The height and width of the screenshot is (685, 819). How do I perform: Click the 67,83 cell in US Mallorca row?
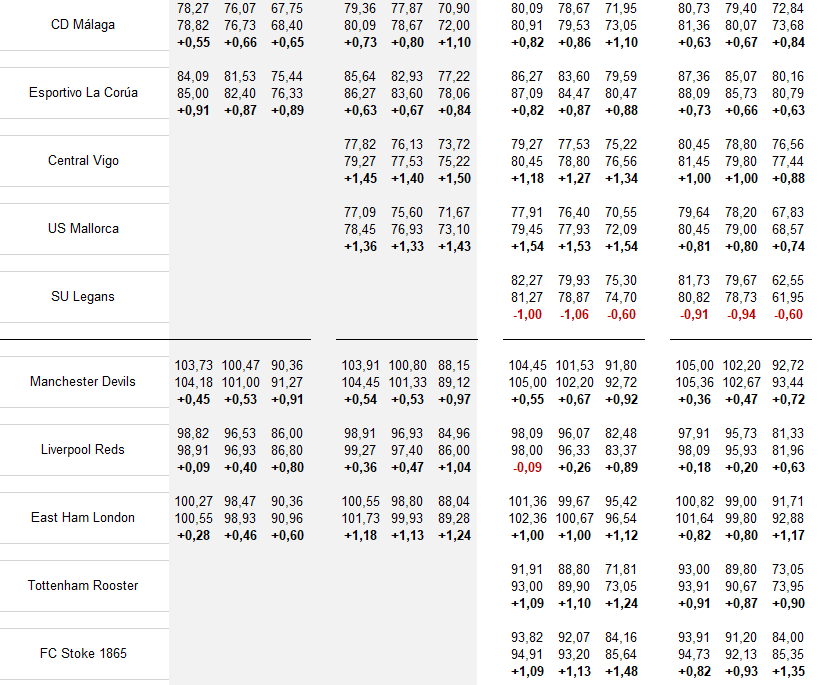(788, 213)
